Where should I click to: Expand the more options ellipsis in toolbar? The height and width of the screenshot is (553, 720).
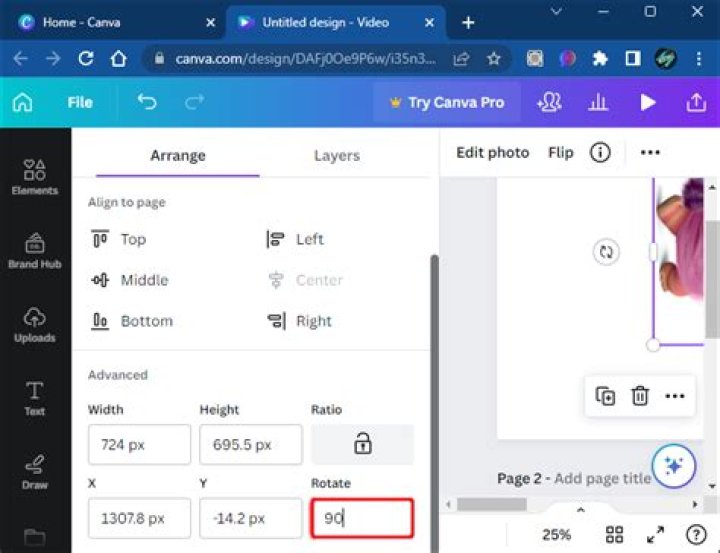coord(650,152)
